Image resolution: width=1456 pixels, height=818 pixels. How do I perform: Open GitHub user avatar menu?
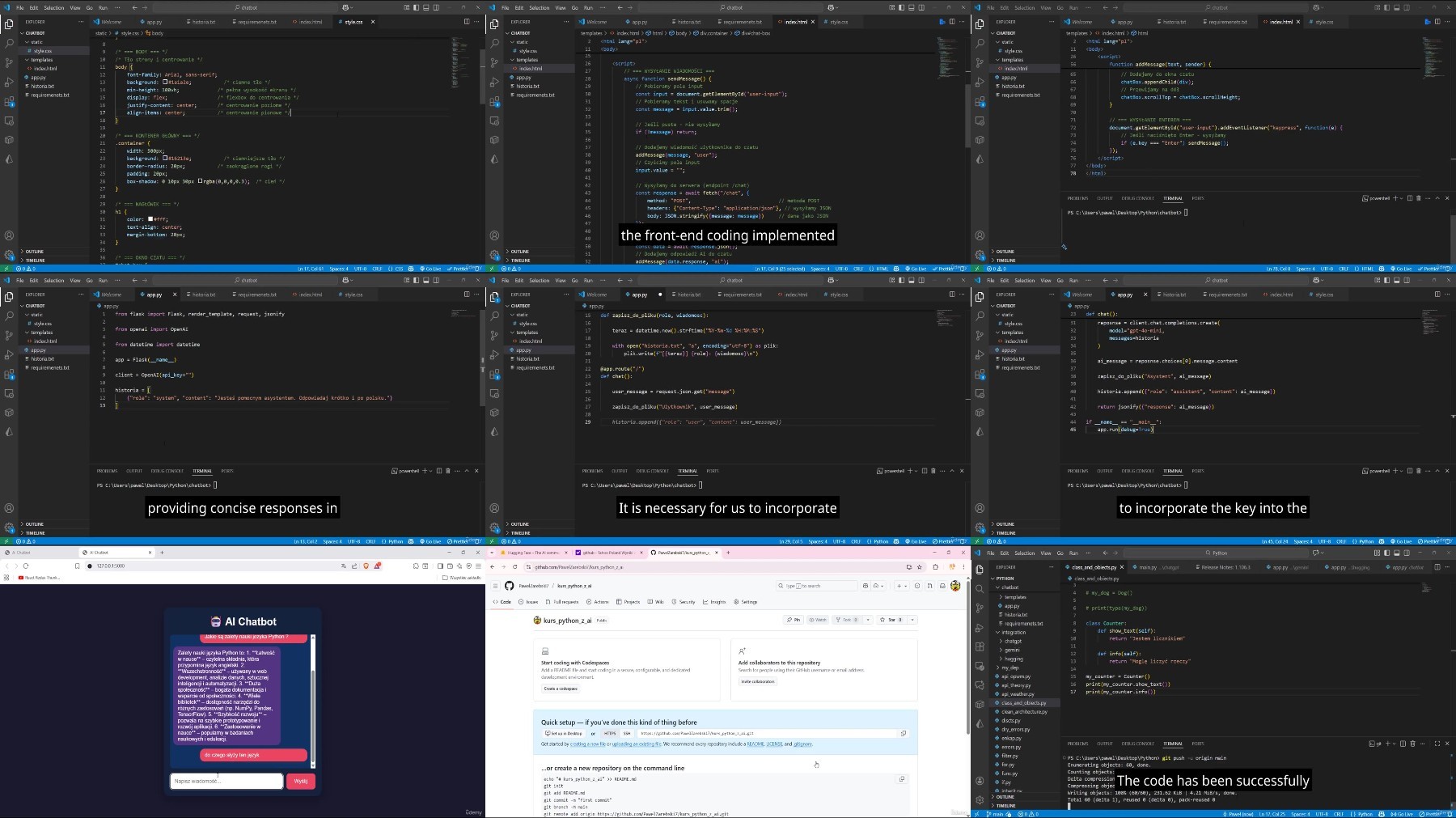click(955, 586)
